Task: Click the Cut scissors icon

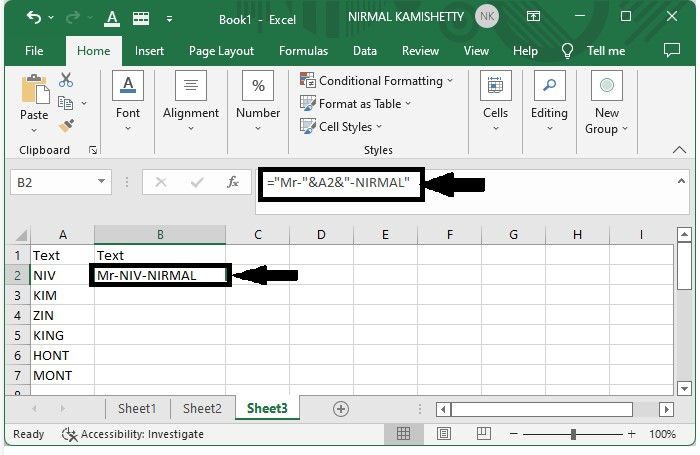Action: [x=66, y=80]
